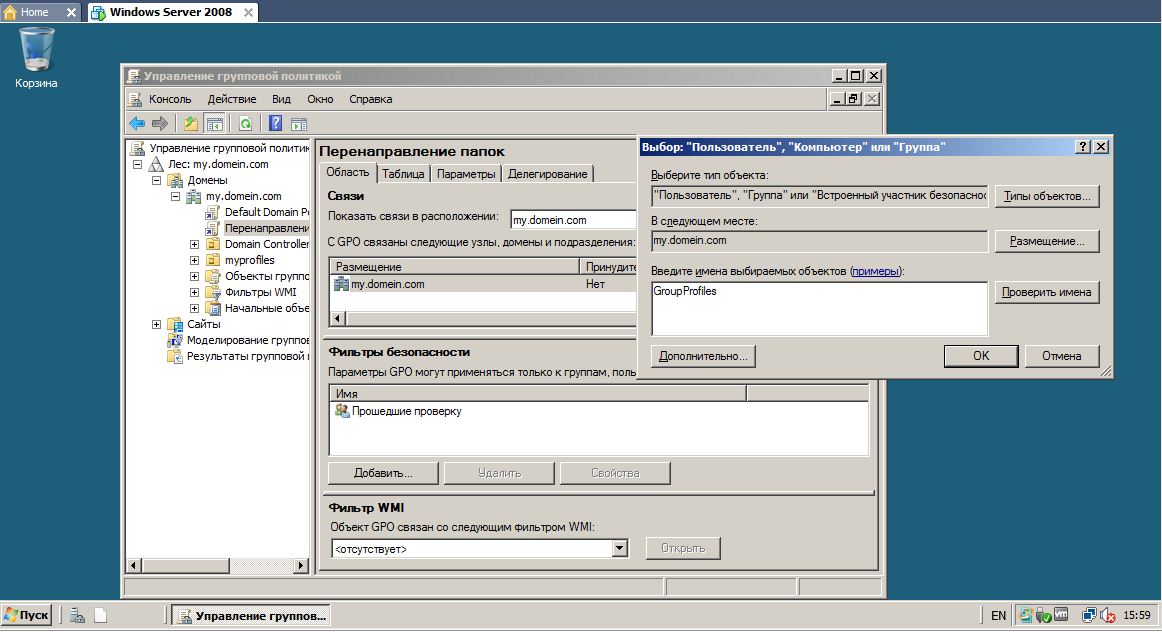
Task: Open the Окно menu
Action: coord(320,99)
